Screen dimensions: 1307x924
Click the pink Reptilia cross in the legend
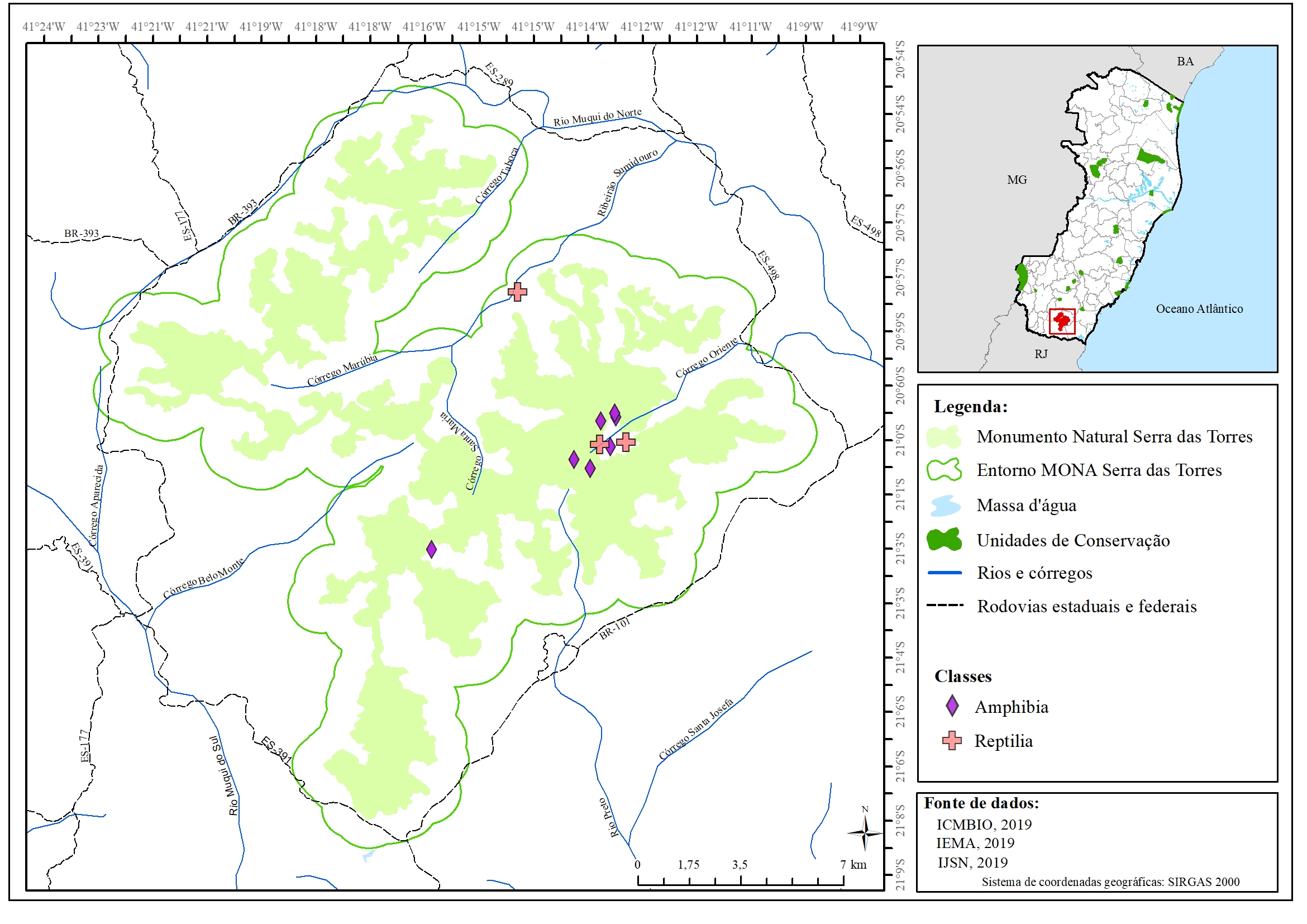tap(952, 740)
